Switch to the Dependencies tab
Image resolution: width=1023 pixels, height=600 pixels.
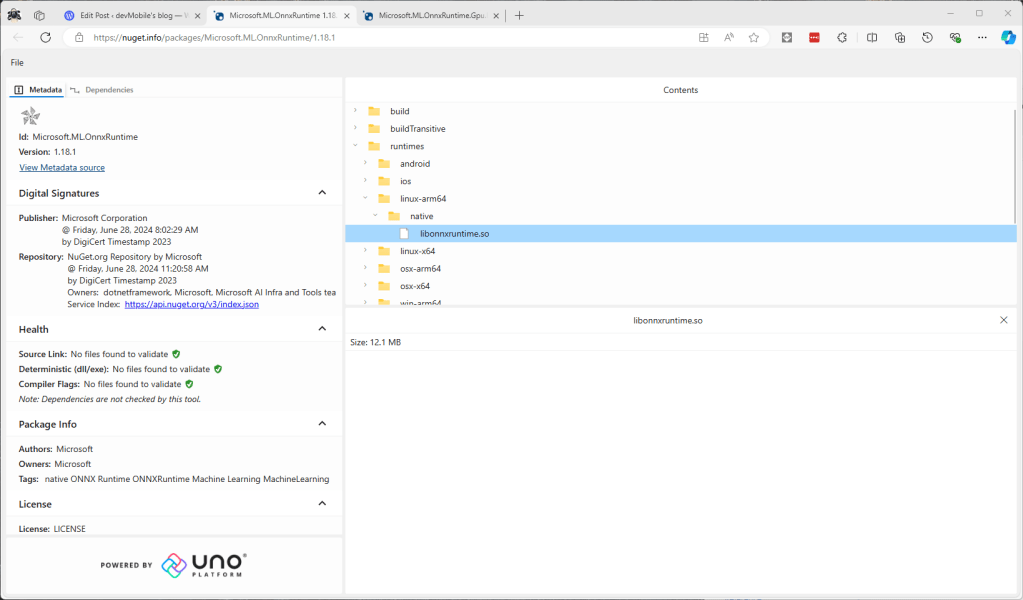pyautogui.click(x=108, y=90)
